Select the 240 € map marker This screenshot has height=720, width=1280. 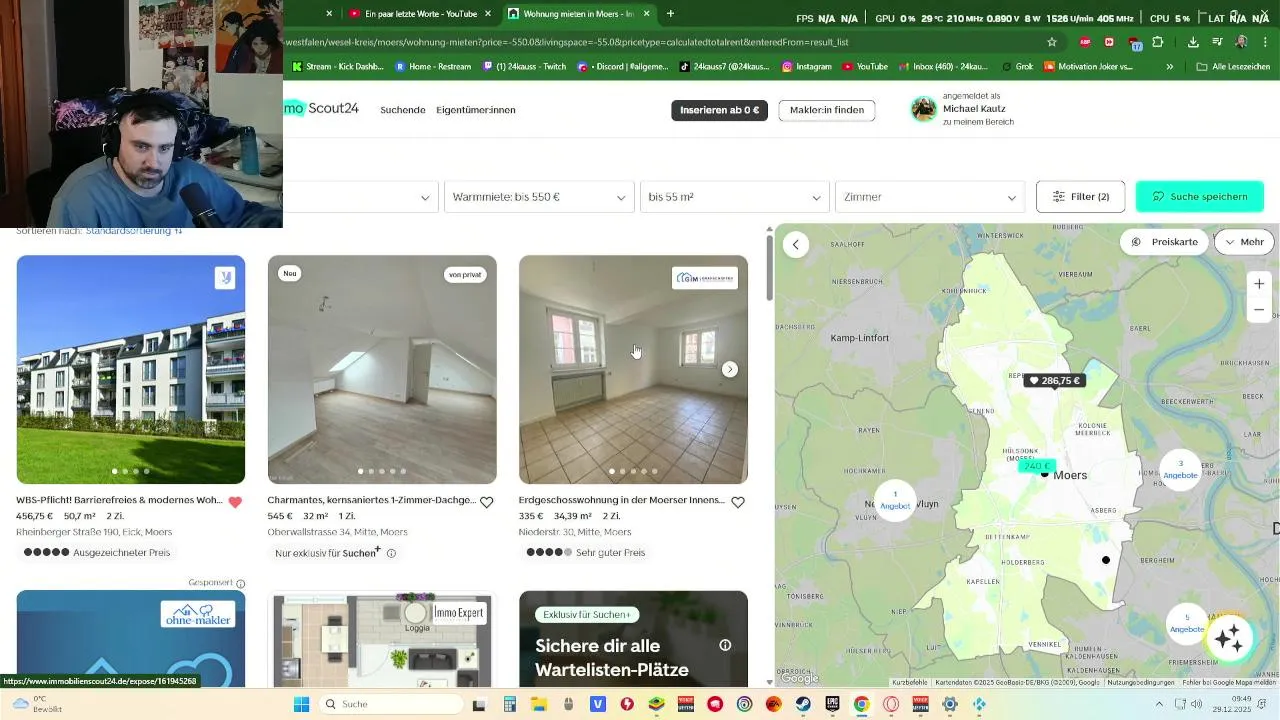coord(1036,466)
